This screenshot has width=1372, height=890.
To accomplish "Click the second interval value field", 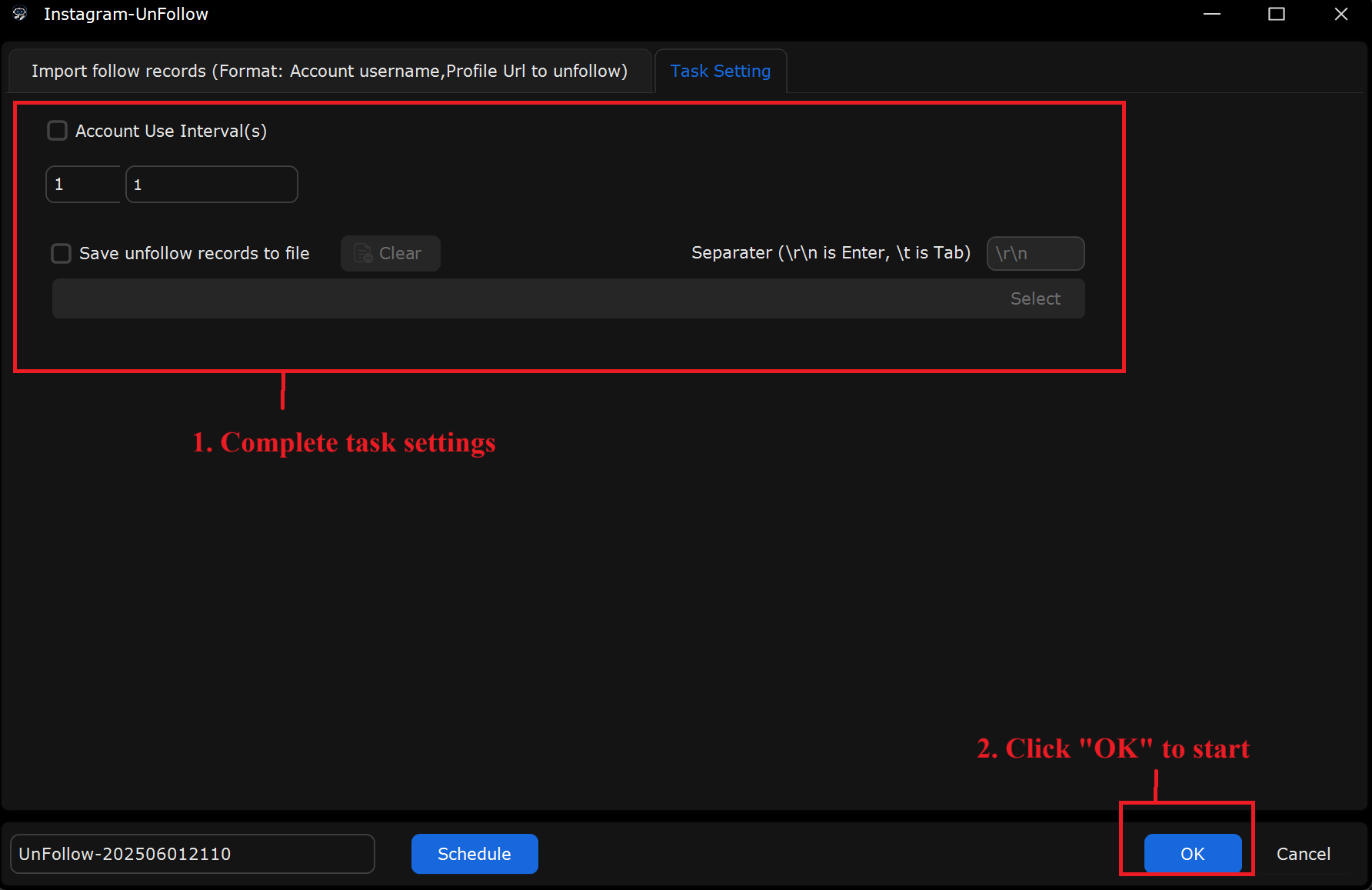I will point(211,185).
